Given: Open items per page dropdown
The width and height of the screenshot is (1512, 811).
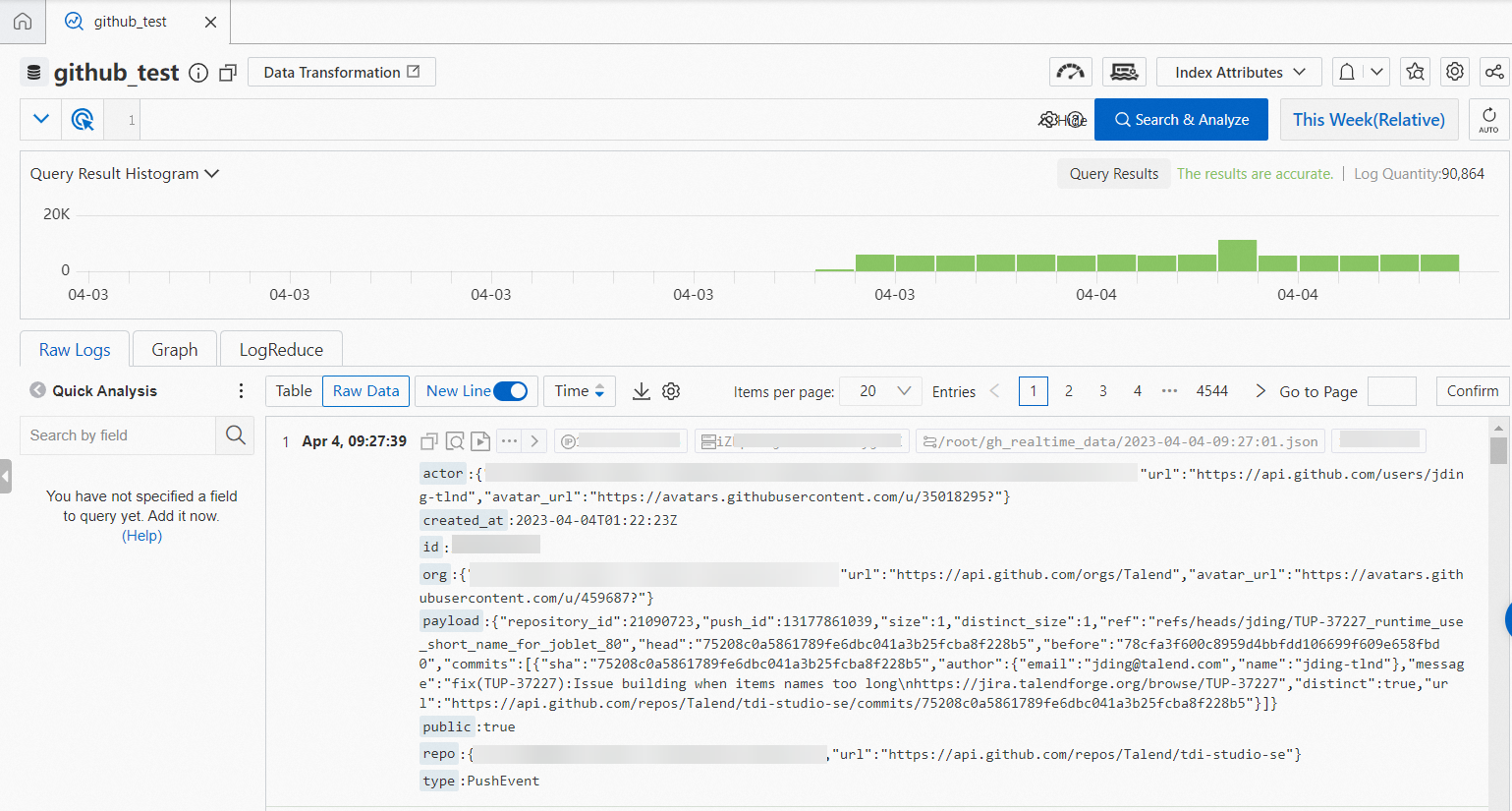Looking at the screenshot, I should [882, 391].
